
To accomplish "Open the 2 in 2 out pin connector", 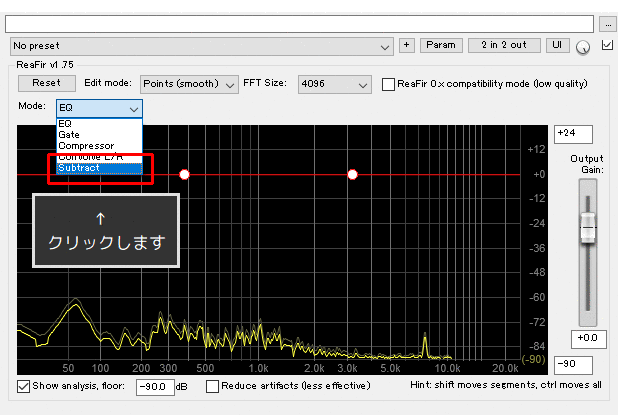I will [510, 45].
